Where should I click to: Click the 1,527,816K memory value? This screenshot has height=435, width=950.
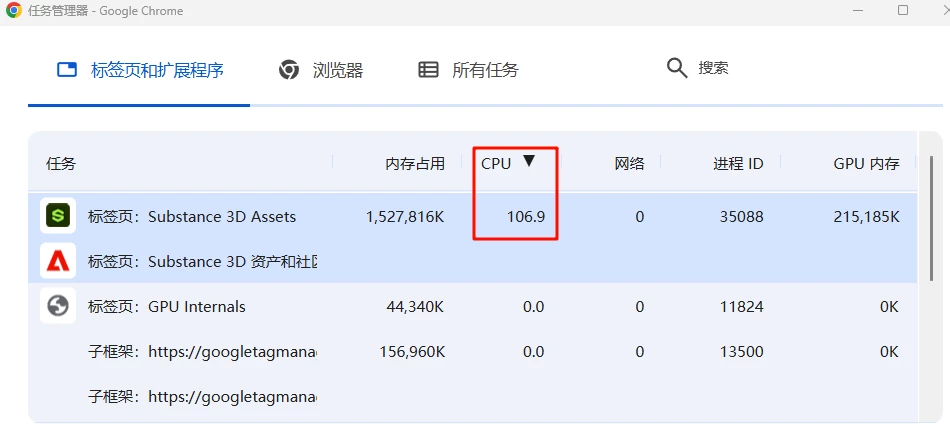point(405,216)
